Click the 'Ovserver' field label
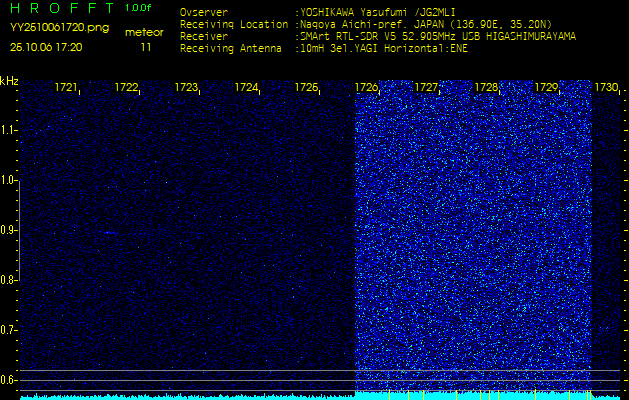 pyautogui.click(x=204, y=12)
